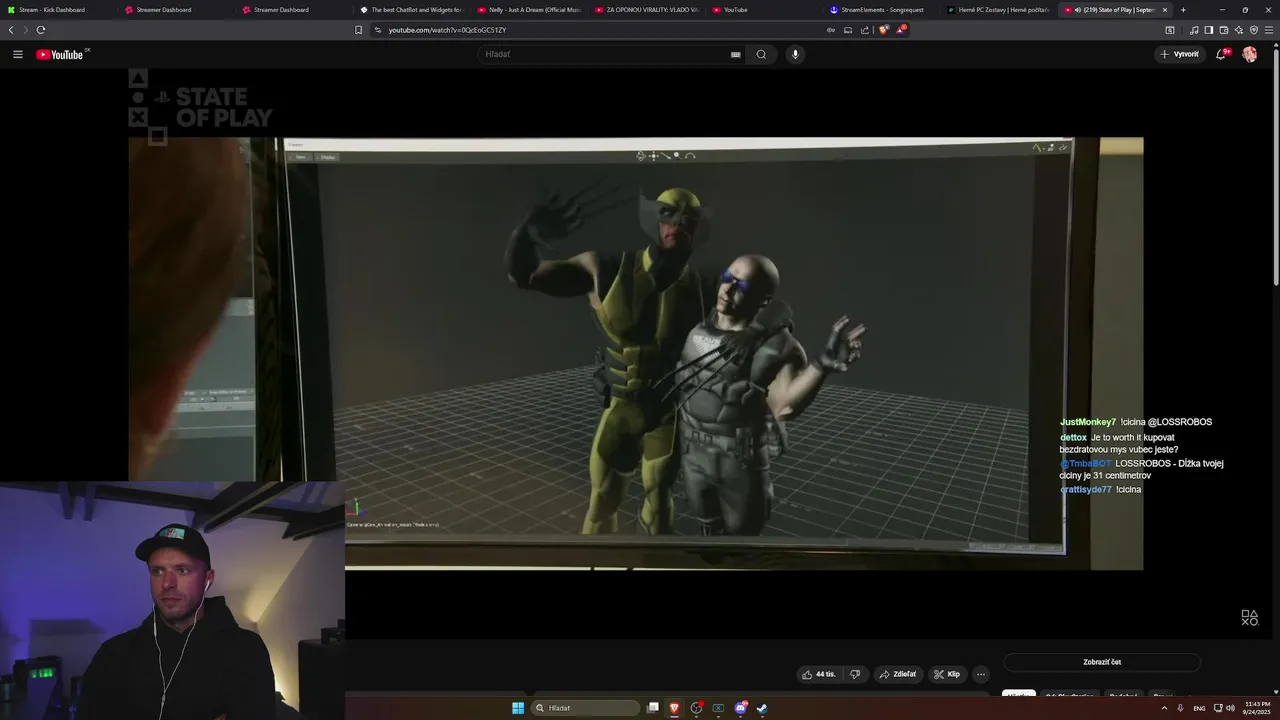Switch to ZA OPONOU VIRALITY tab
The image size is (1280, 720).
click(x=647, y=10)
